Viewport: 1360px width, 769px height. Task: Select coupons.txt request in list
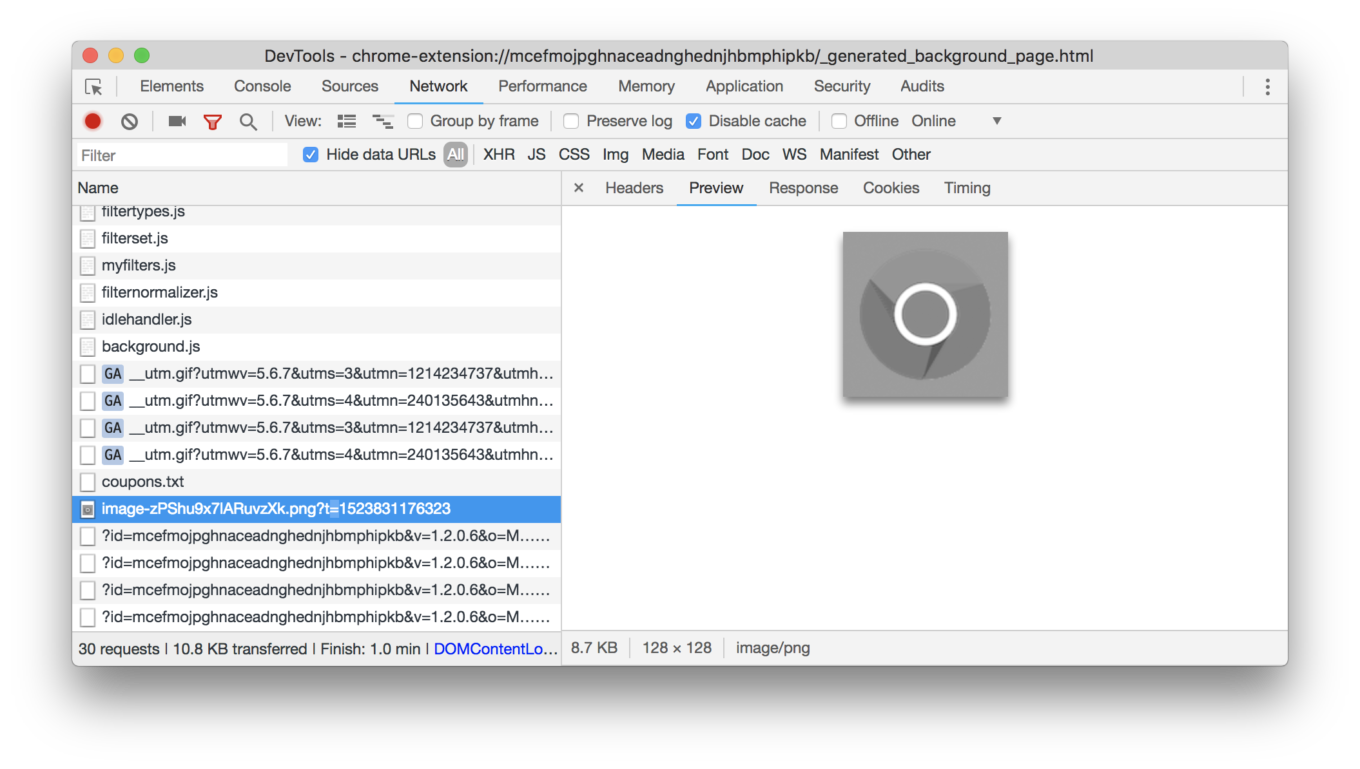[x=142, y=482]
